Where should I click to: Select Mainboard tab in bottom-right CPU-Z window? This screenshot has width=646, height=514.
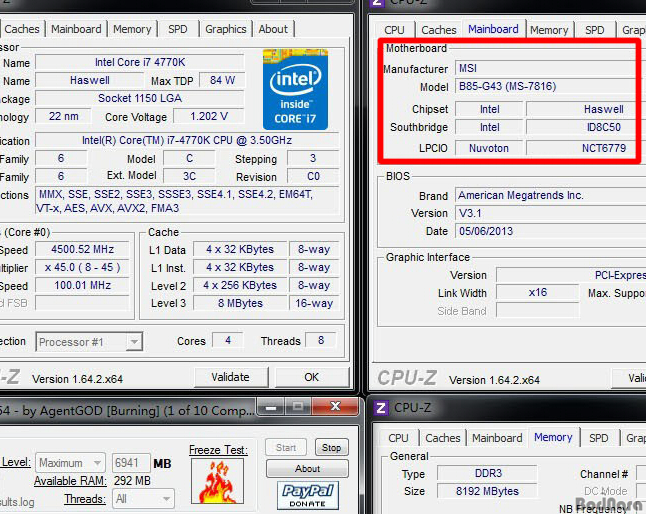coord(497,438)
